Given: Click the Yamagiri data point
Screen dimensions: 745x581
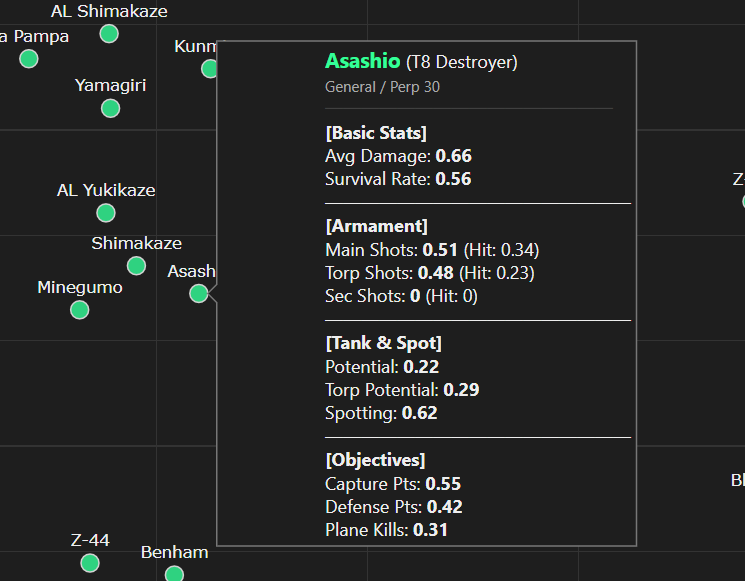Looking at the screenshot, I should click(110, 107).
